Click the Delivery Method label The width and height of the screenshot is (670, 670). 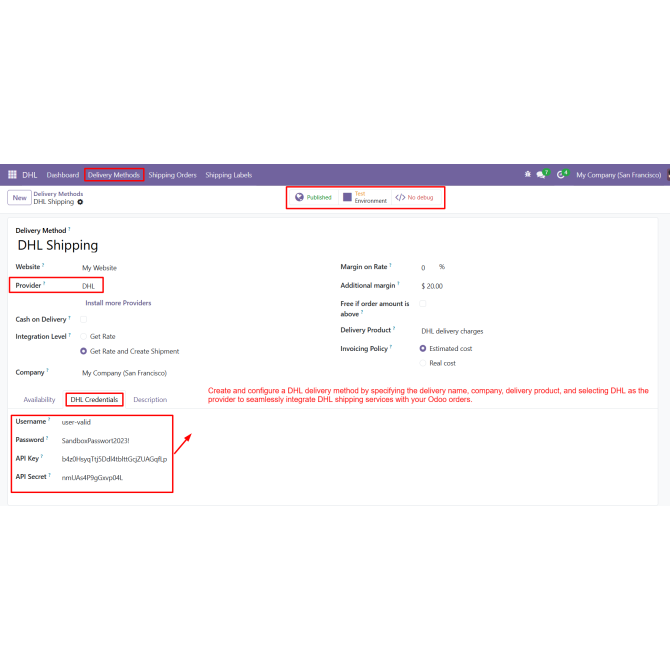[x=41, y=231]
